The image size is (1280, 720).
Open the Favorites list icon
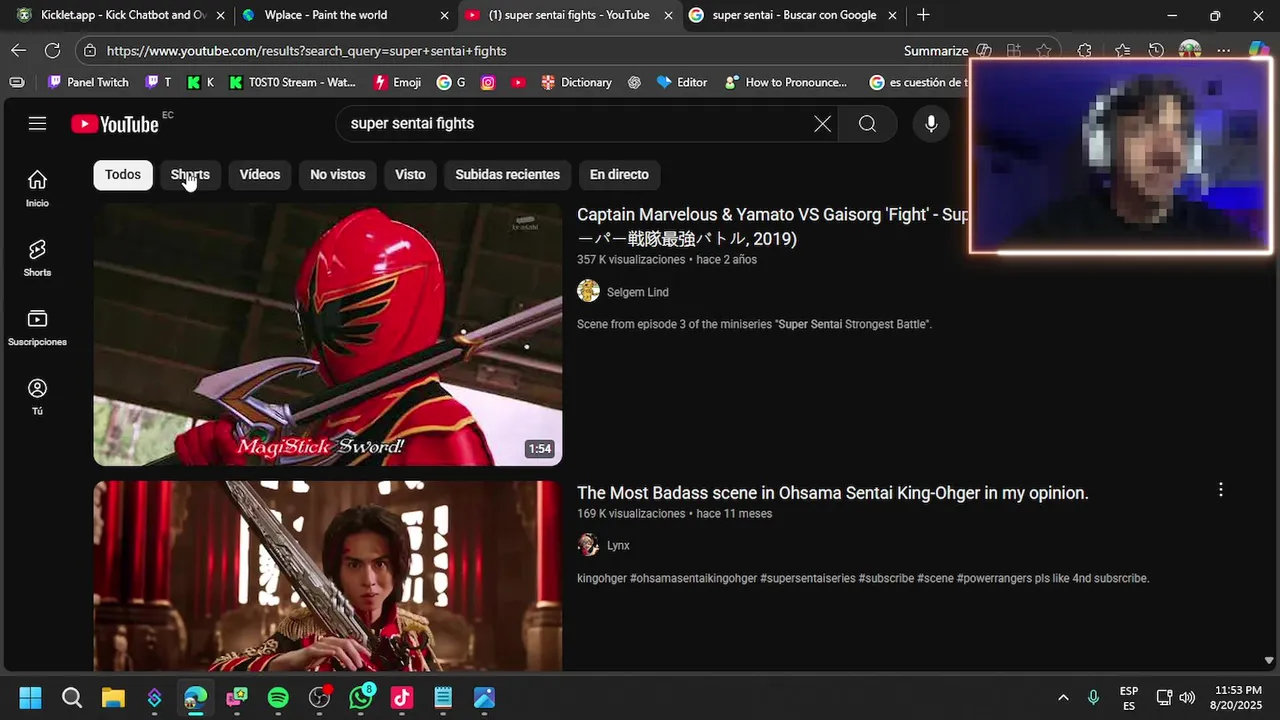coord(1122,50)
